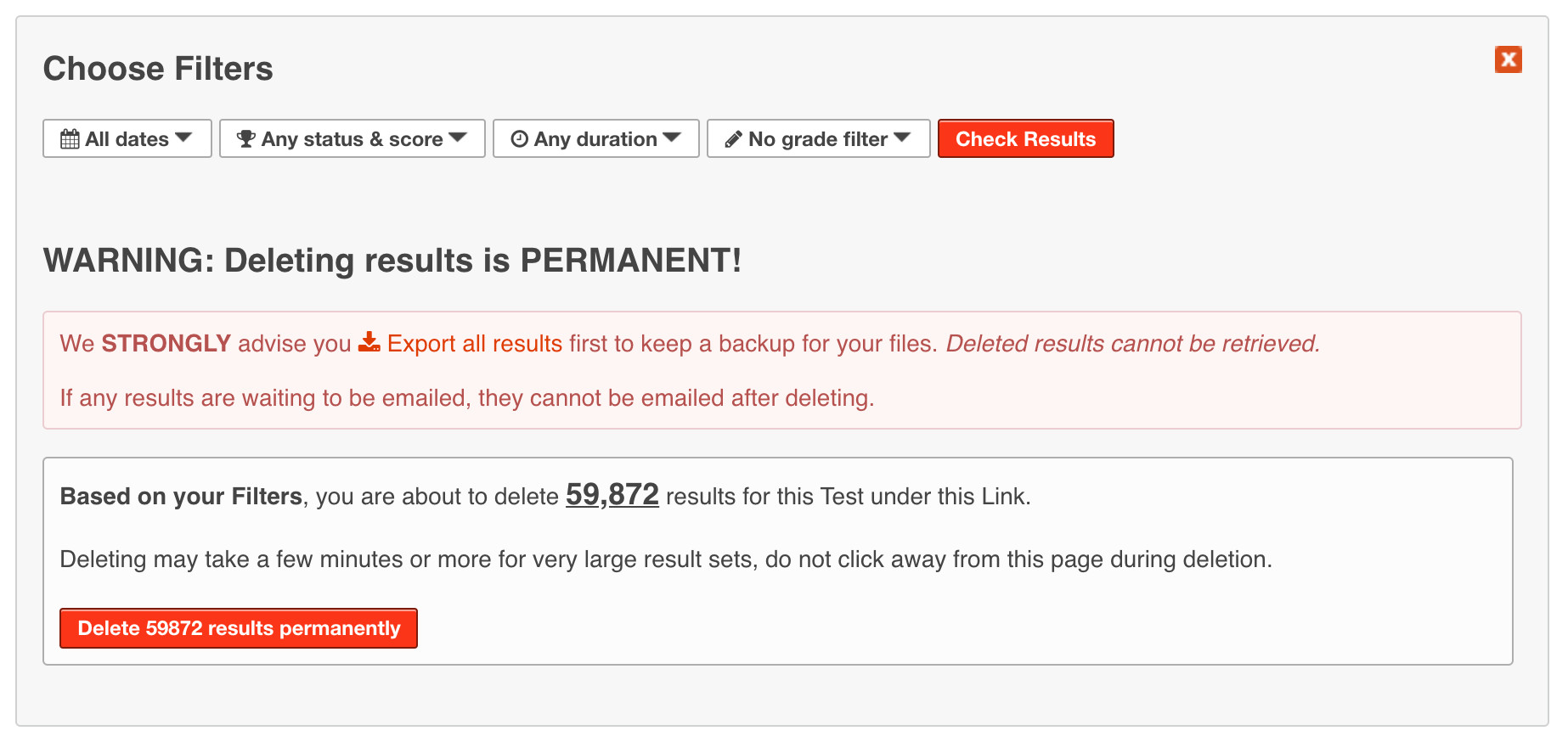
Task: Click the Choose Filters heading
Action: pos(158,69)
